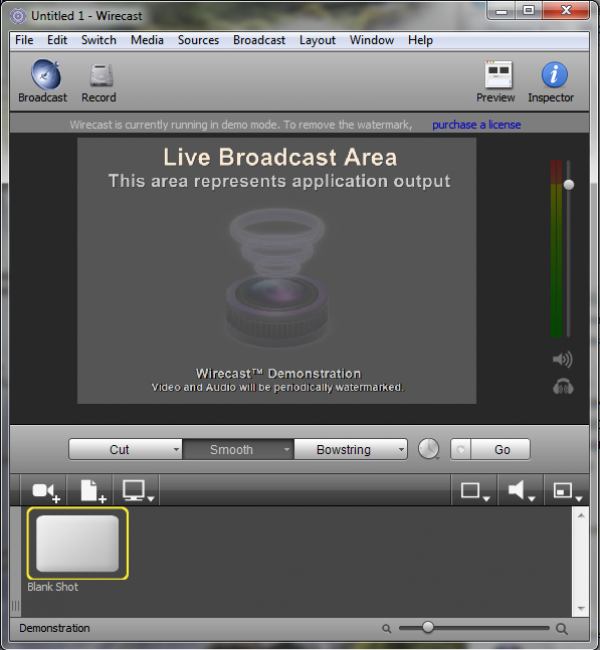Open the Sources menu
600x650 pixels.
pos(198,40)
